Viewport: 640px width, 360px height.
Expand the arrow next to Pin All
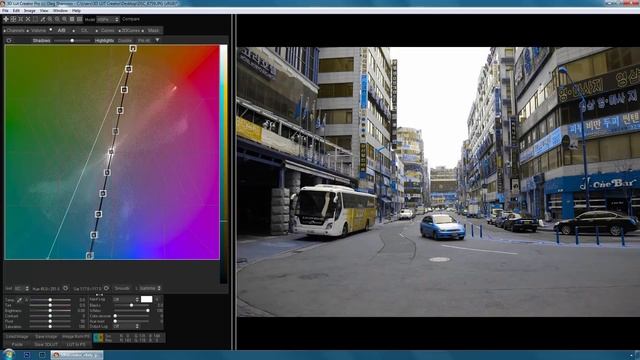point(157,40)
